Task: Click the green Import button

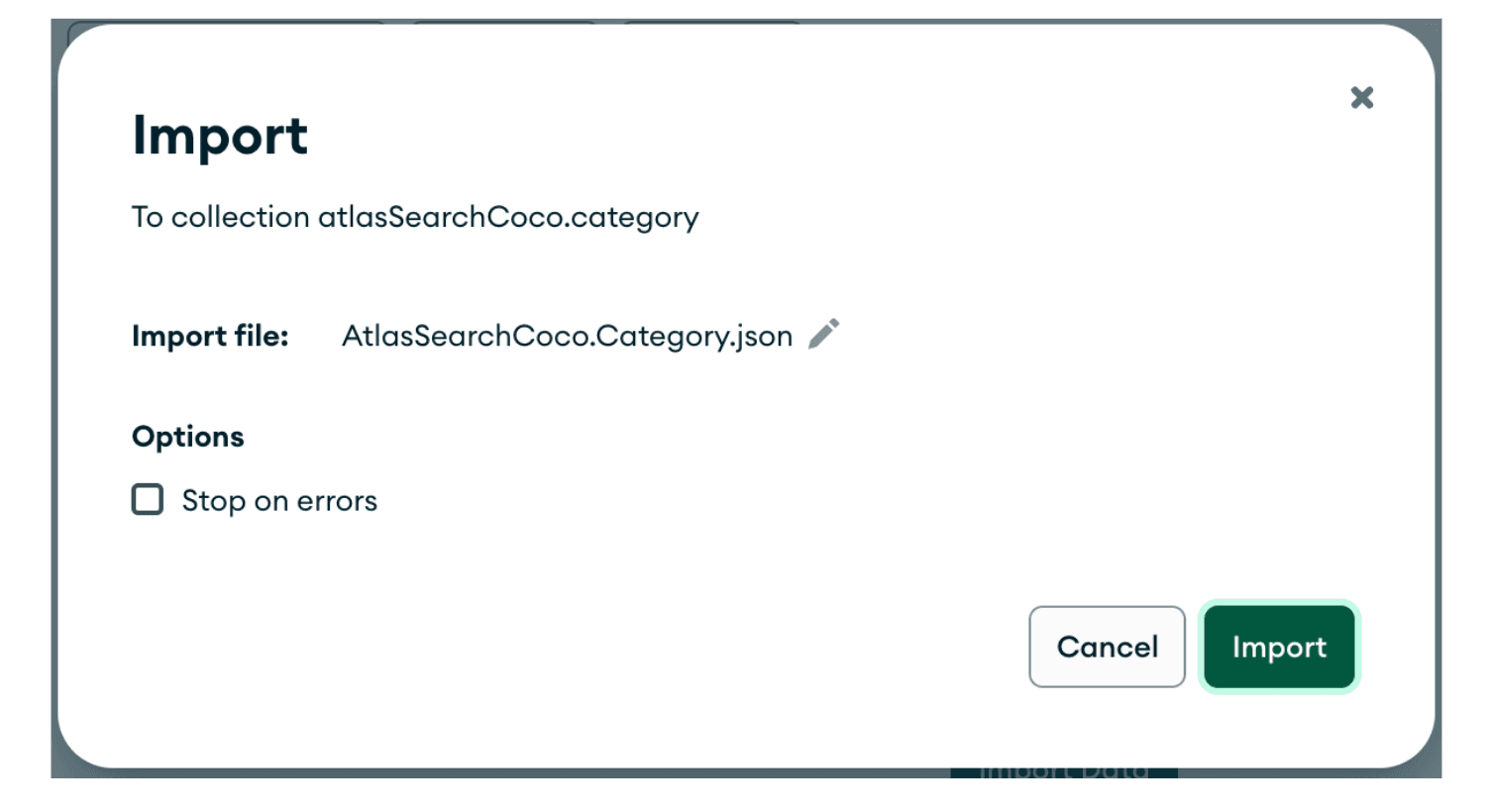Action: (x=1278, y=647)
